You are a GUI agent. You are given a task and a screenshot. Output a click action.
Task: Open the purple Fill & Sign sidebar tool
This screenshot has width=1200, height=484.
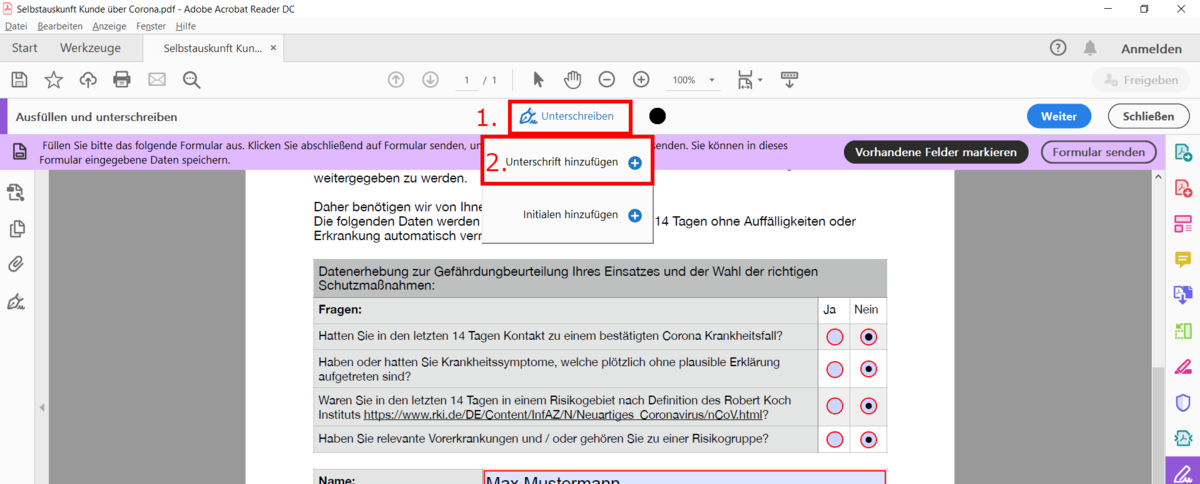(1183, 472)
